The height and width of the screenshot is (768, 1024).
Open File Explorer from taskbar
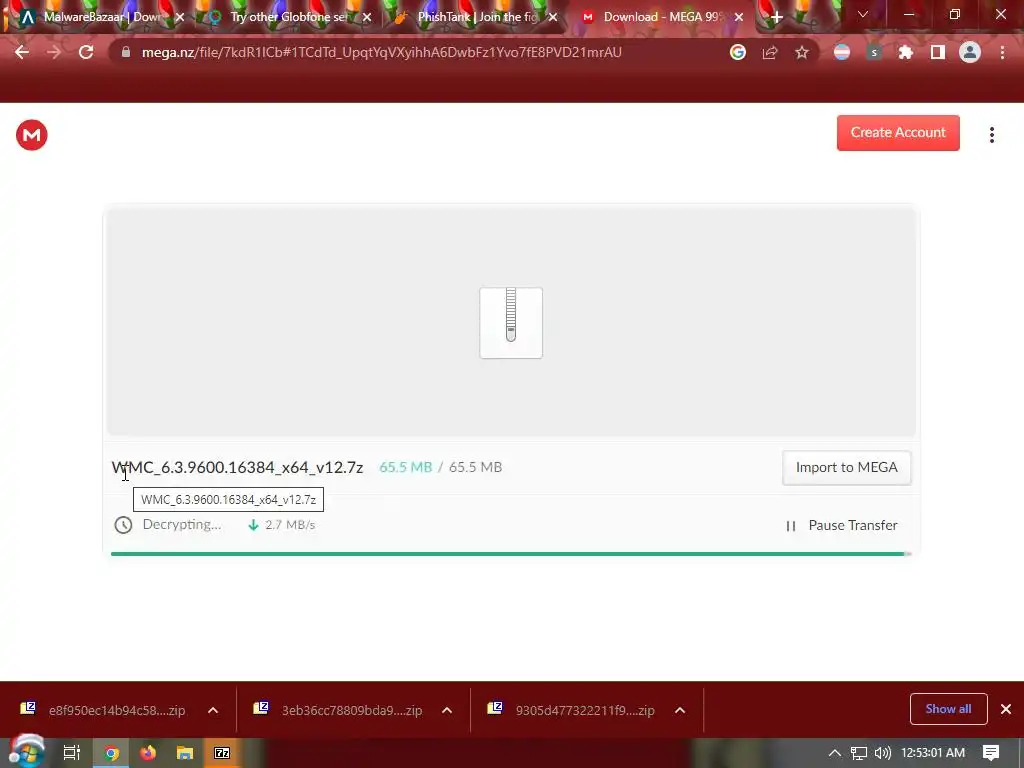(185, 753)
